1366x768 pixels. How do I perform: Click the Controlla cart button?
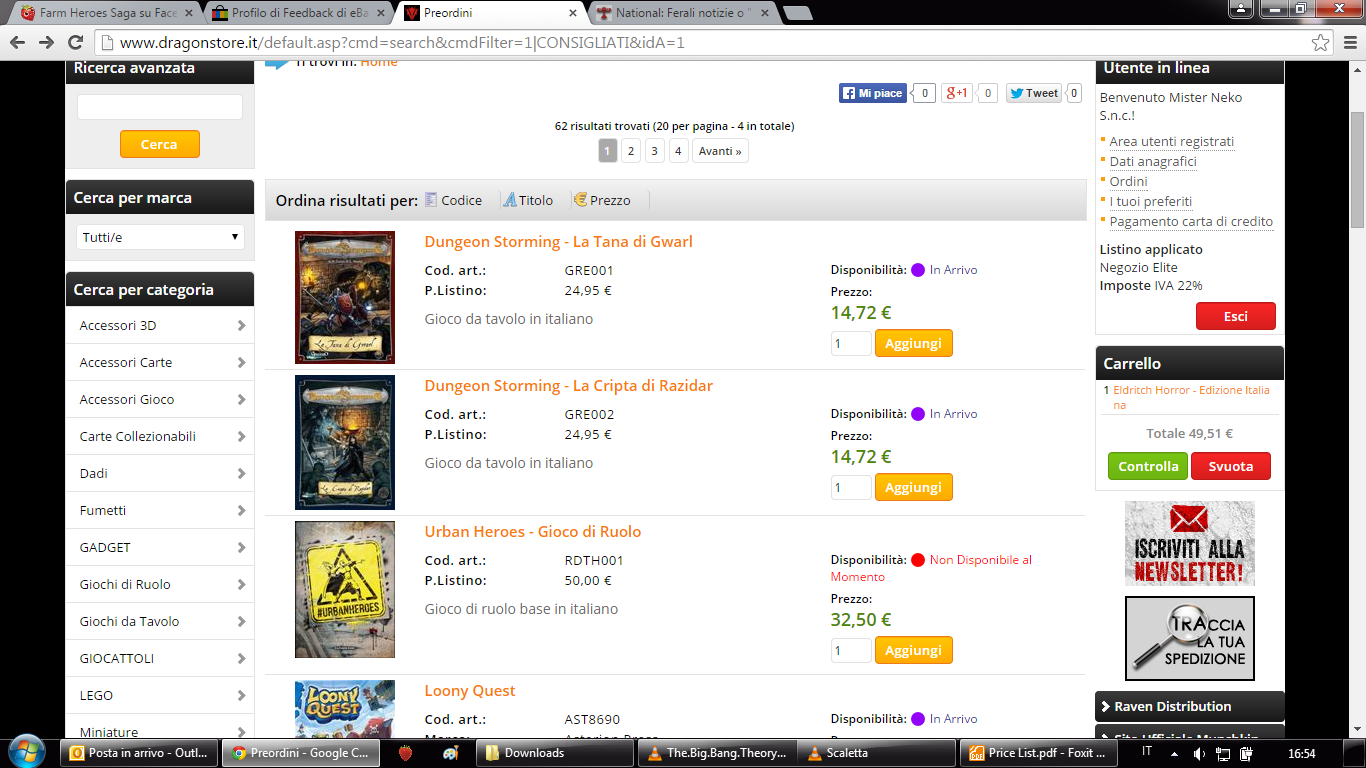pyautogui.click(x=1148, y=466)
